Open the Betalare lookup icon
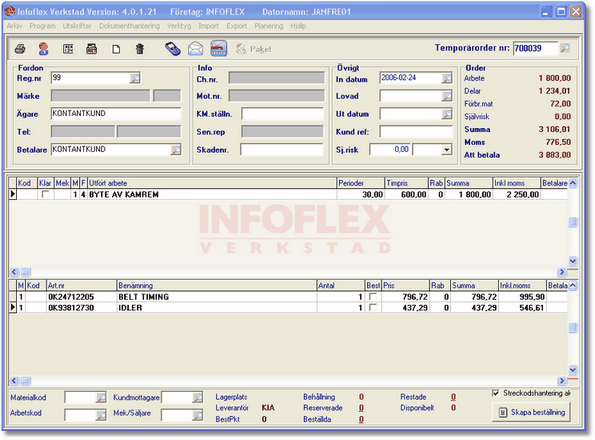 [x=175, y=150]
